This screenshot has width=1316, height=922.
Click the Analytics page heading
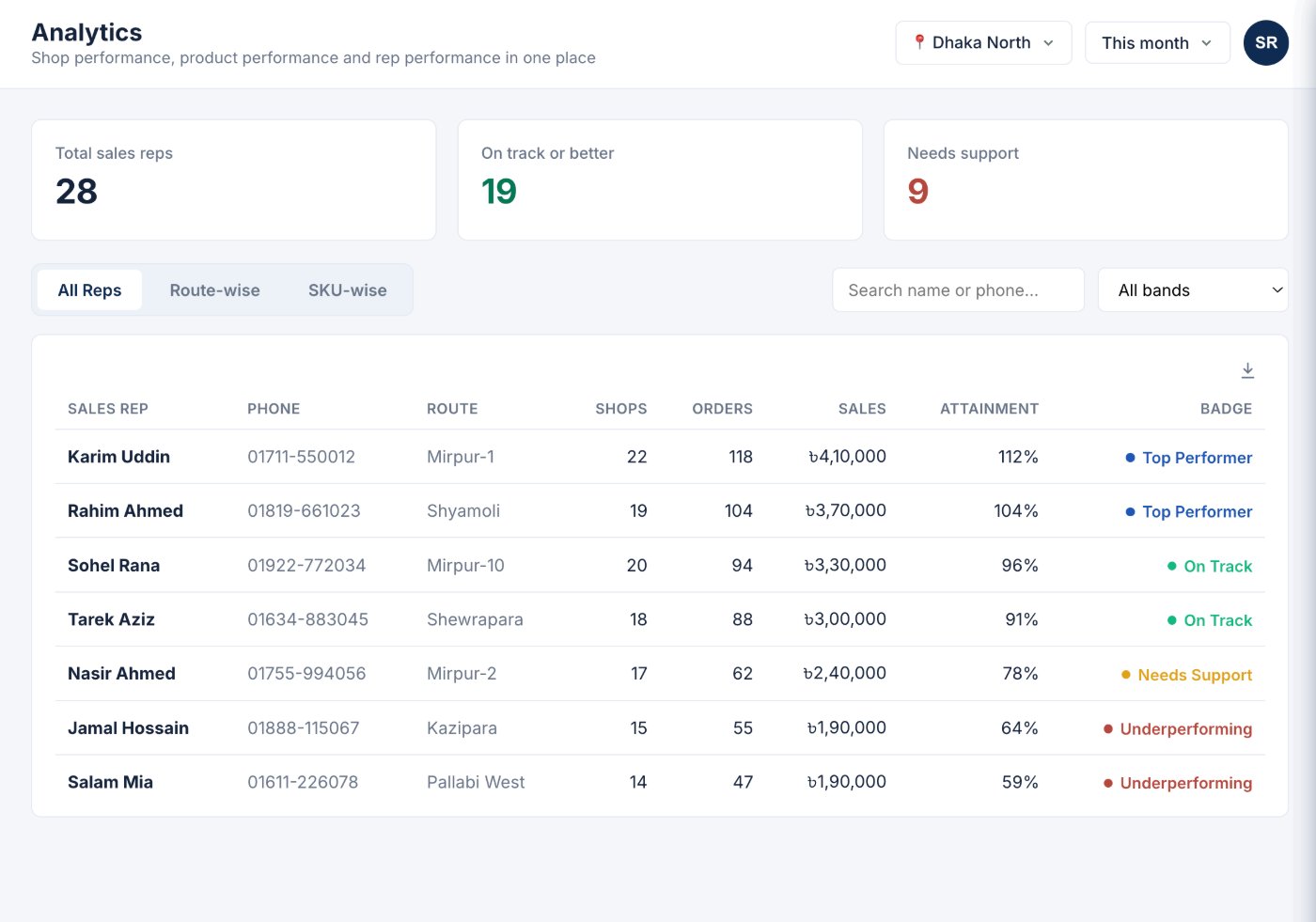pyautogui.click(x=86, y=32)
